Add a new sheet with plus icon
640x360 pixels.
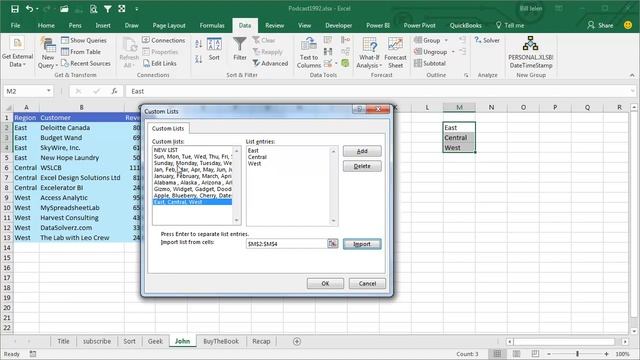[x=297, y=341]
